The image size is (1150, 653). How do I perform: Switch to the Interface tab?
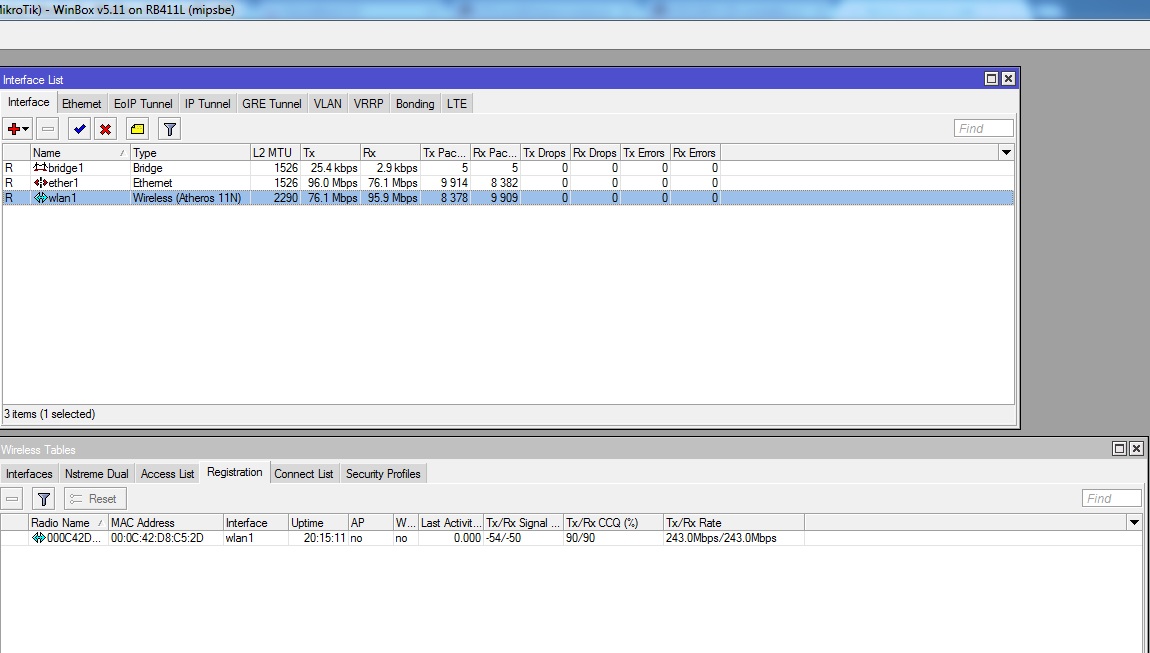(x=29, y=103)
